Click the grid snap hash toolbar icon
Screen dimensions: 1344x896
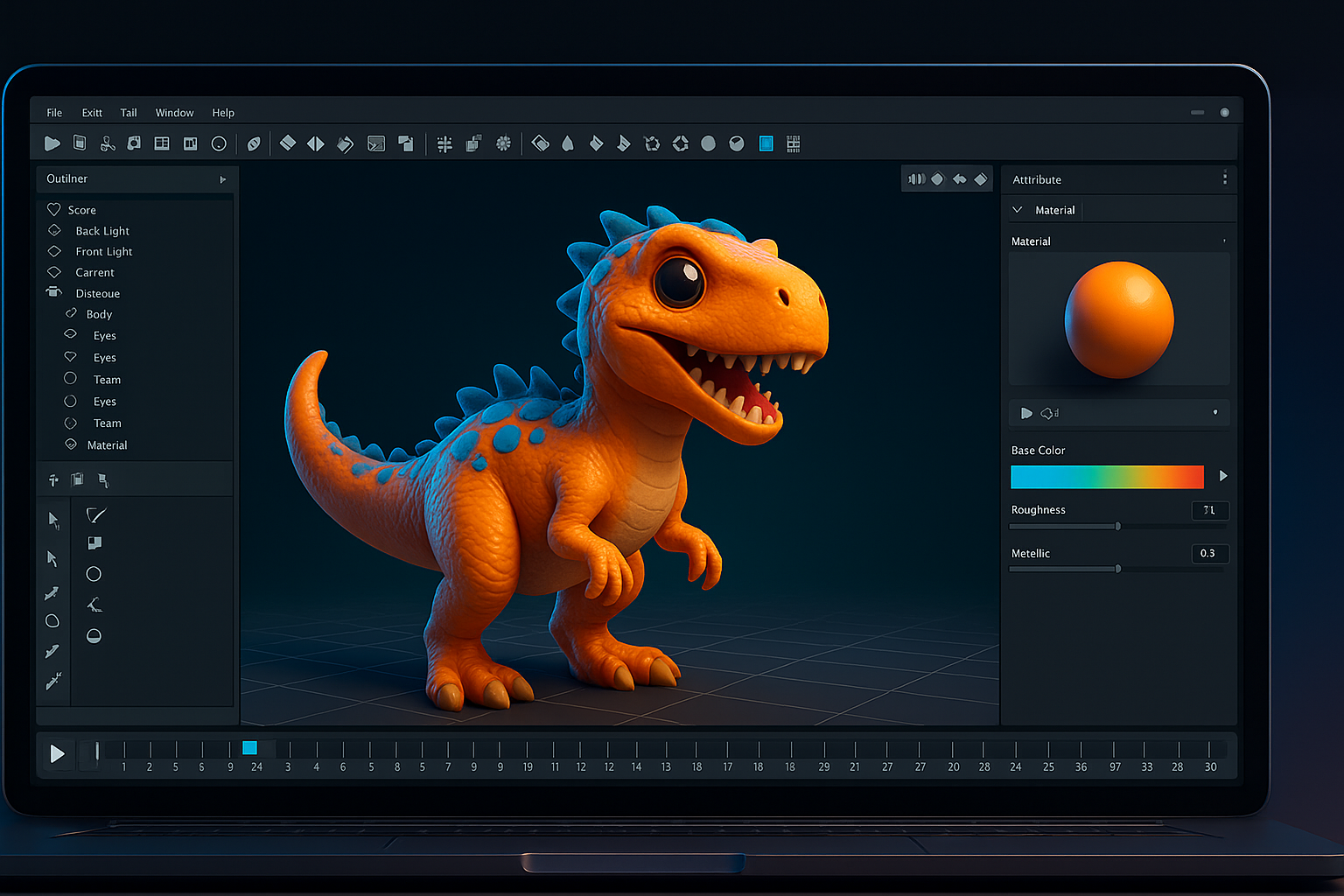tap(444, 144)
